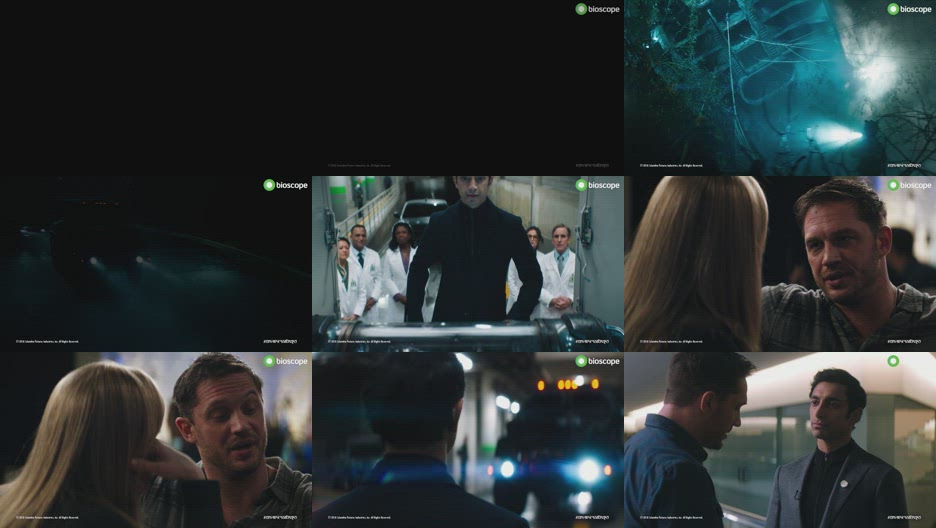Click bioscope logo on the crash-site wreckage frame
The width and height of the screenshot is (936, 528).
coord(909,9)
